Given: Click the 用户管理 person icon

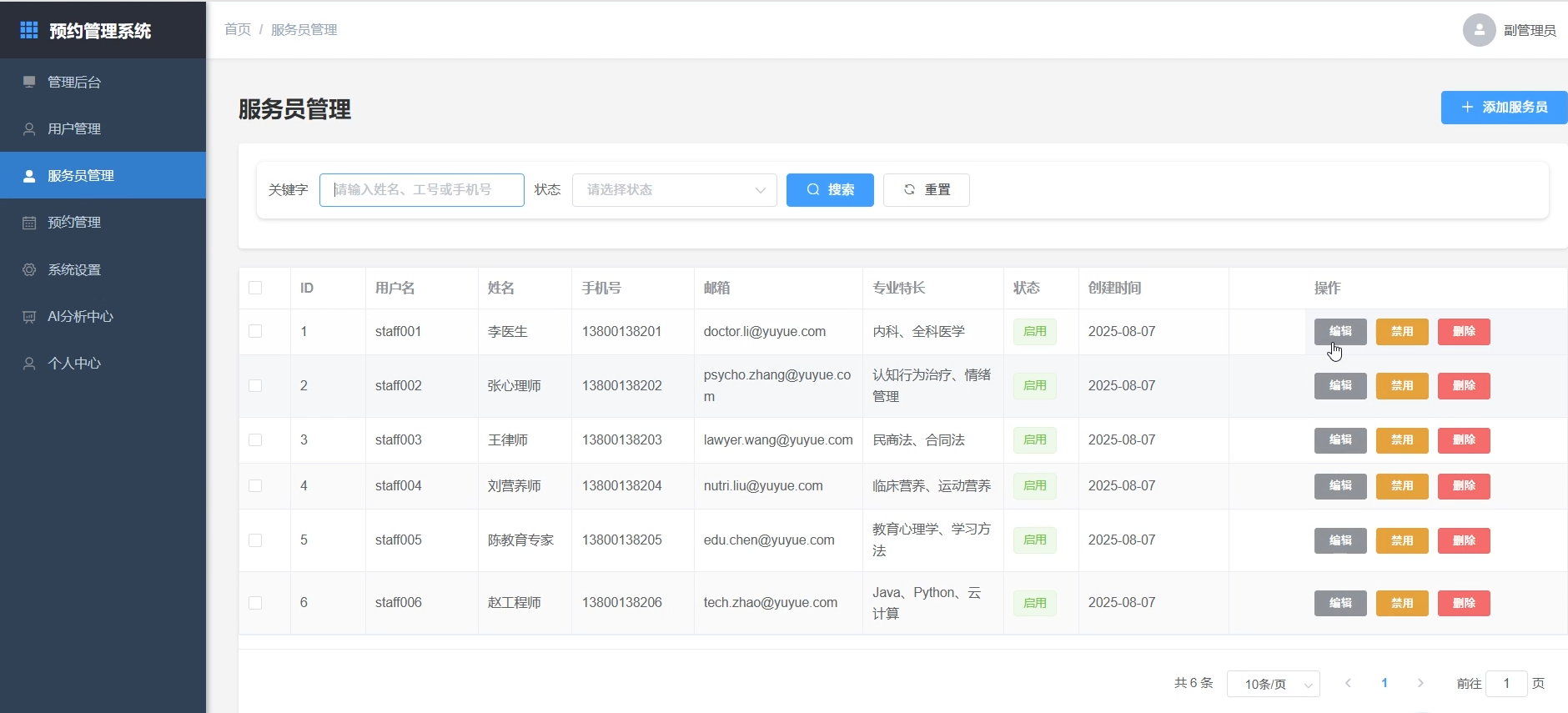Looking at the screenshot, I should click(x=29, y=128).
